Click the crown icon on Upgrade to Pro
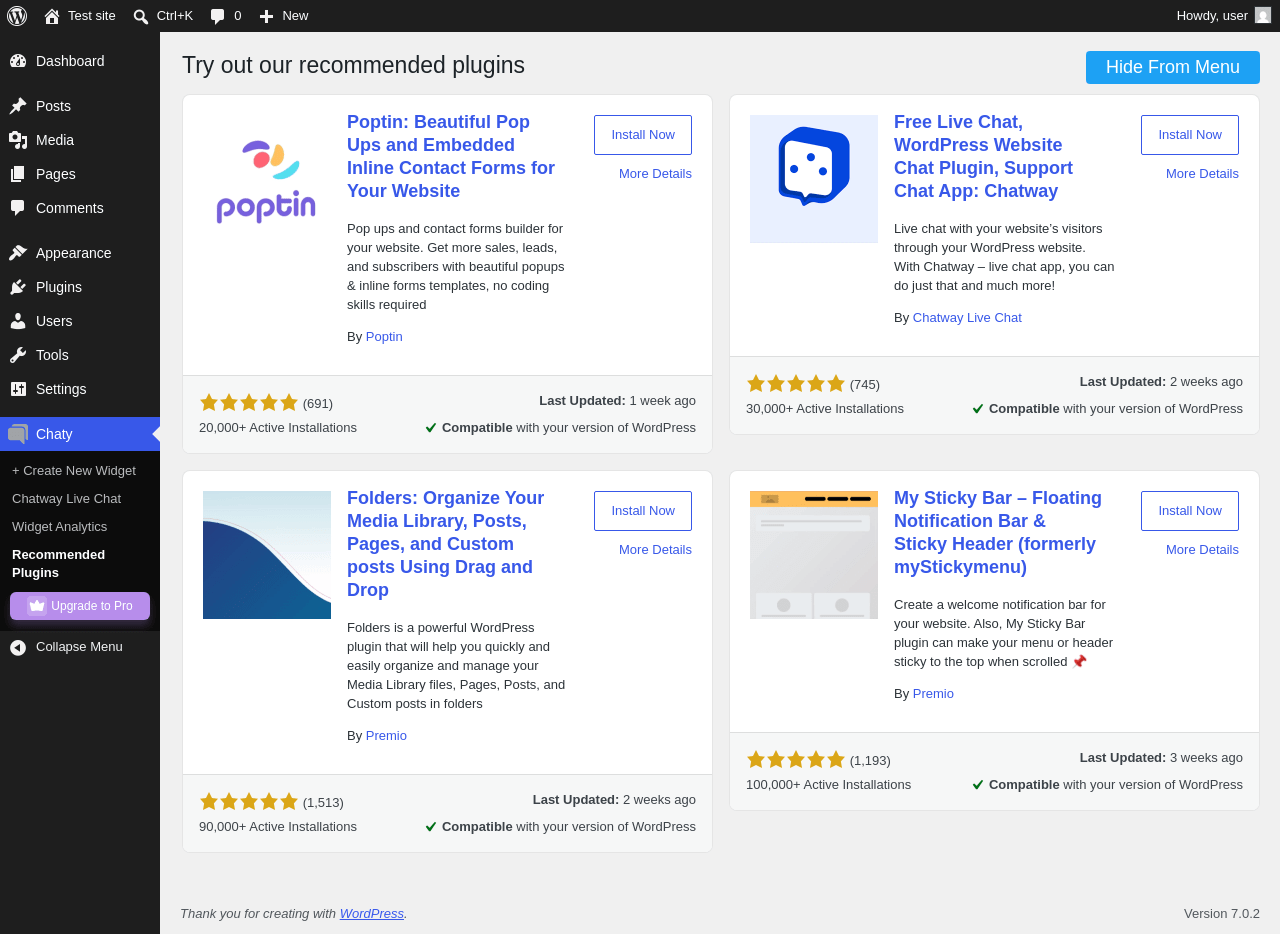 tap(37, 606)
